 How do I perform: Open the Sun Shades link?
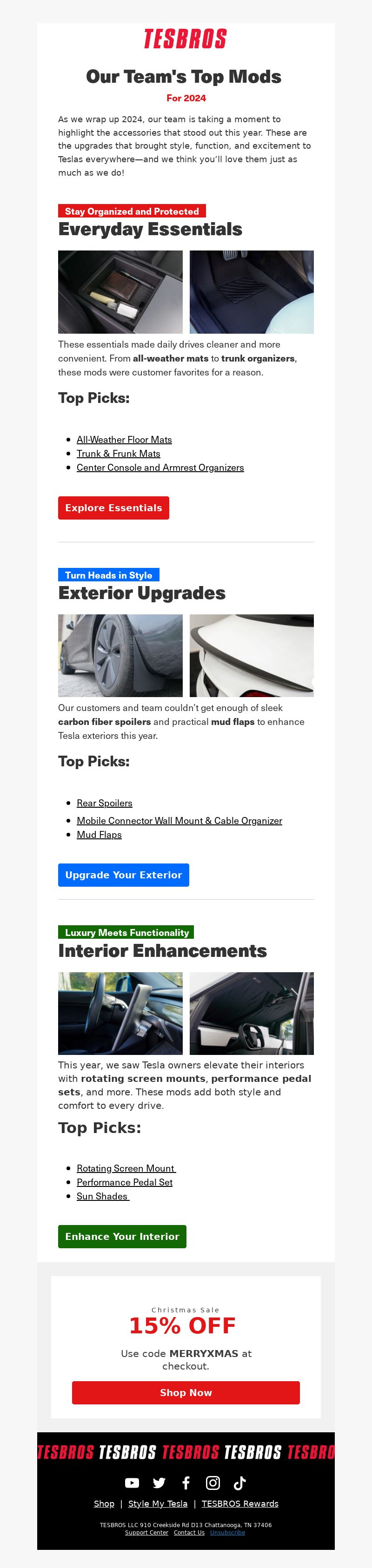click(103, 1196)
